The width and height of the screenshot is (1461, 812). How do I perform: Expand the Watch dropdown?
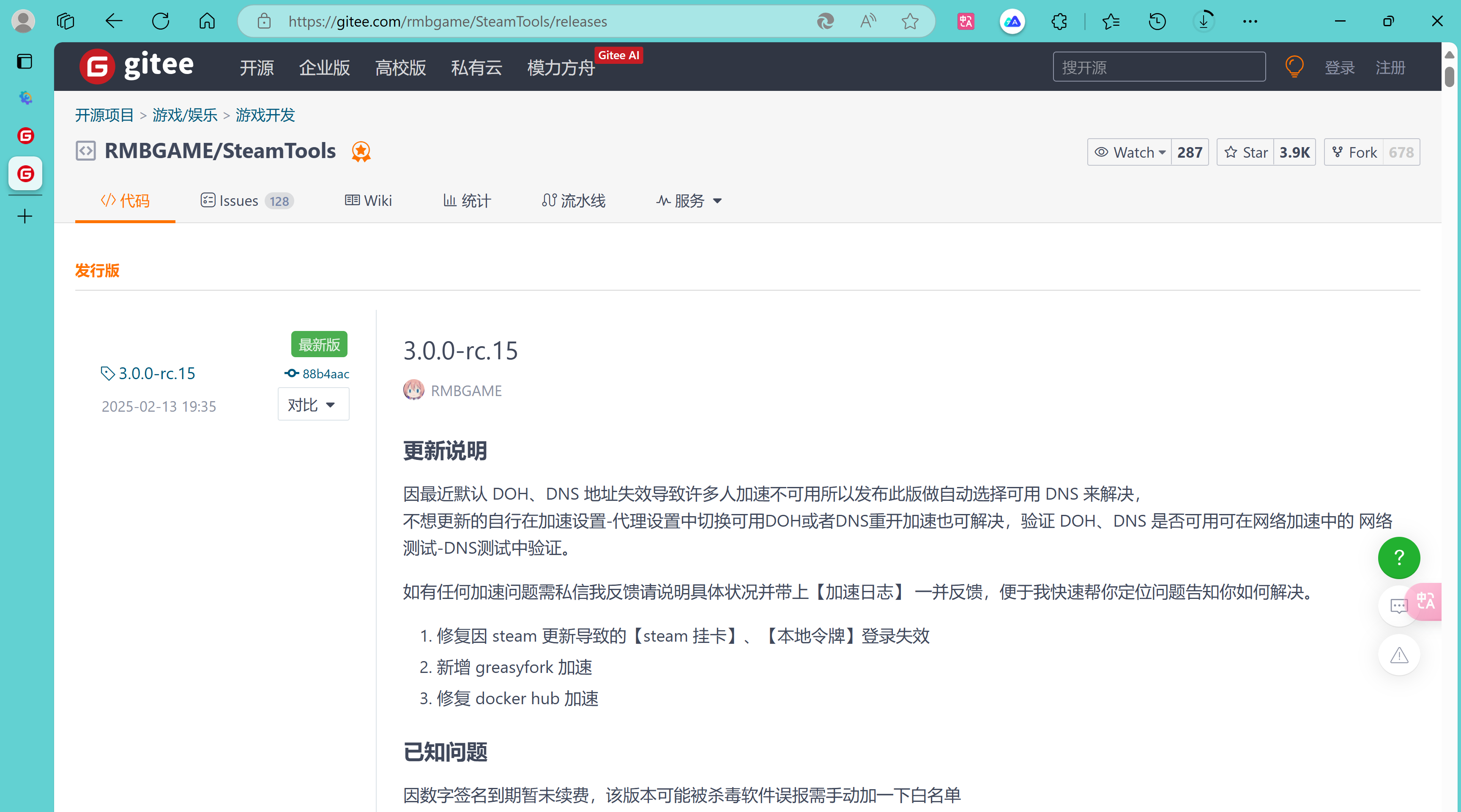coord(1130,152)
